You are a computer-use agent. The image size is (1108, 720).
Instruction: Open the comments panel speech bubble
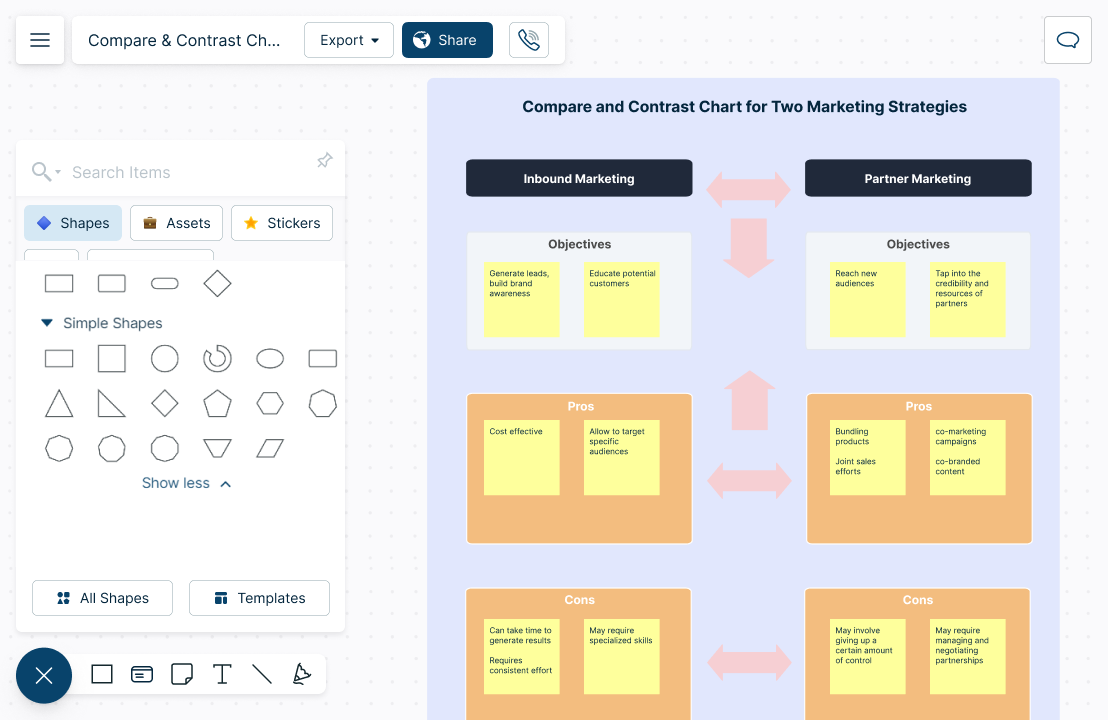(1067, 40)
